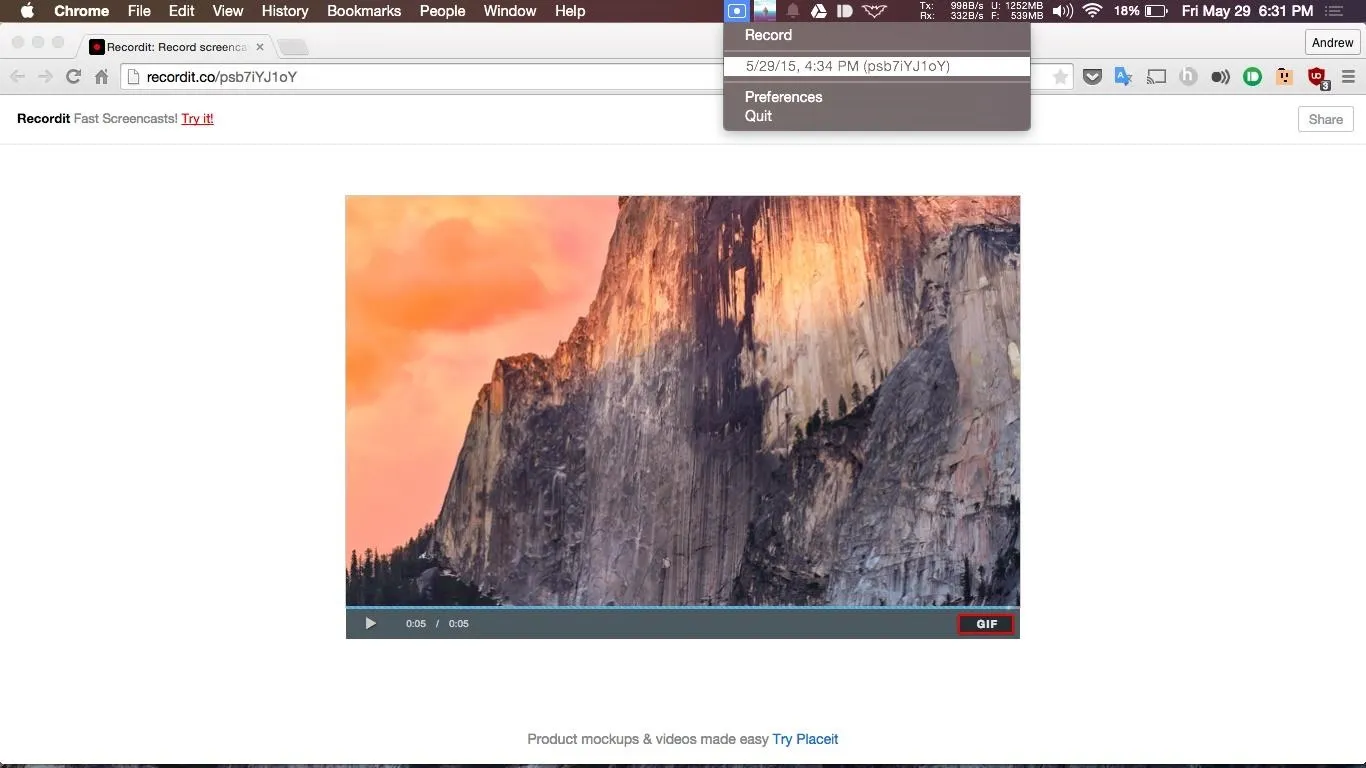Follow the Try it! link
This screenshot has height=768, width=1366.
tap(197, 118)
